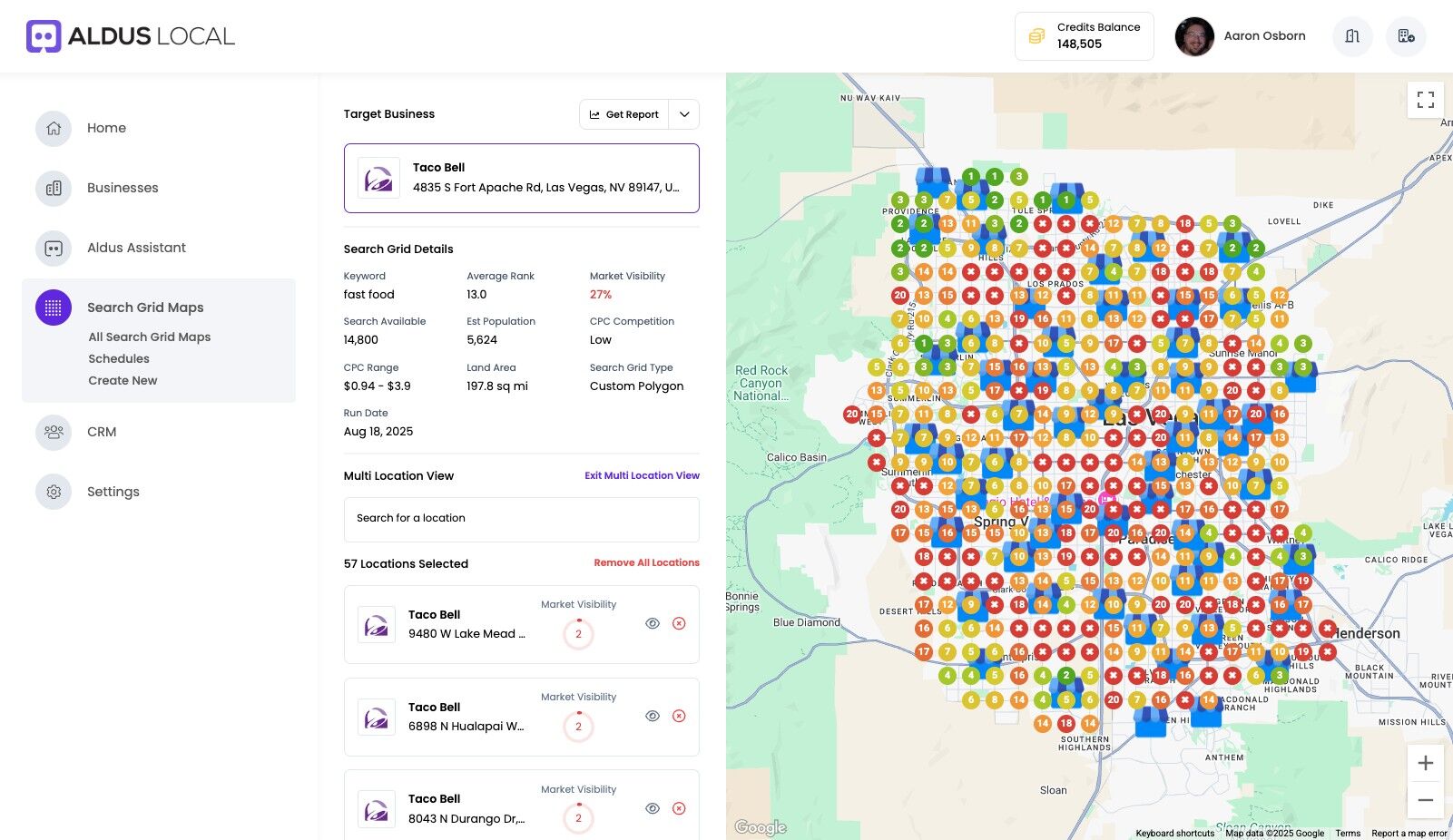Click the Anthem map label
The width and height of the screenshot is (1453, 840).
pos(1224,757)
